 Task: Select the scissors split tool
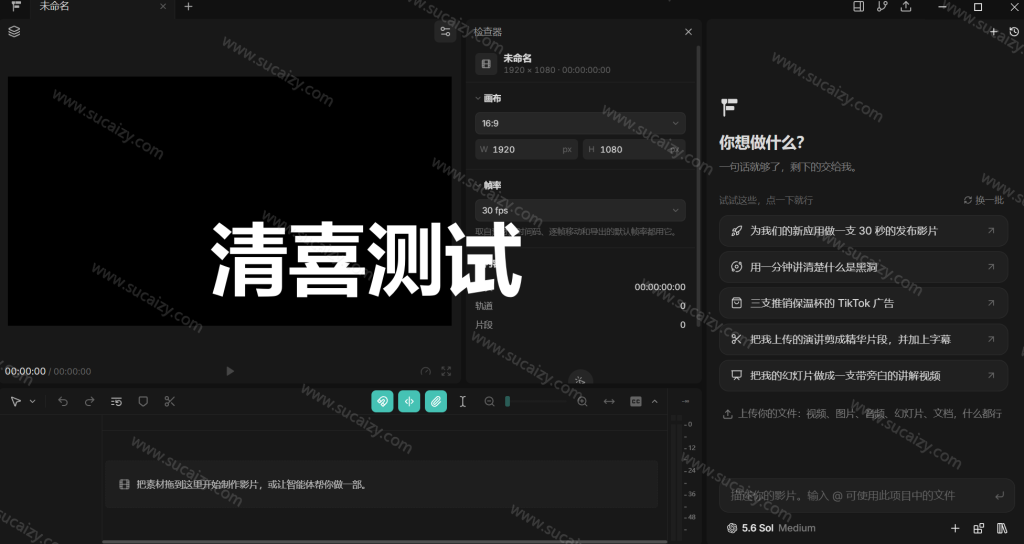(x=170, y=402)
